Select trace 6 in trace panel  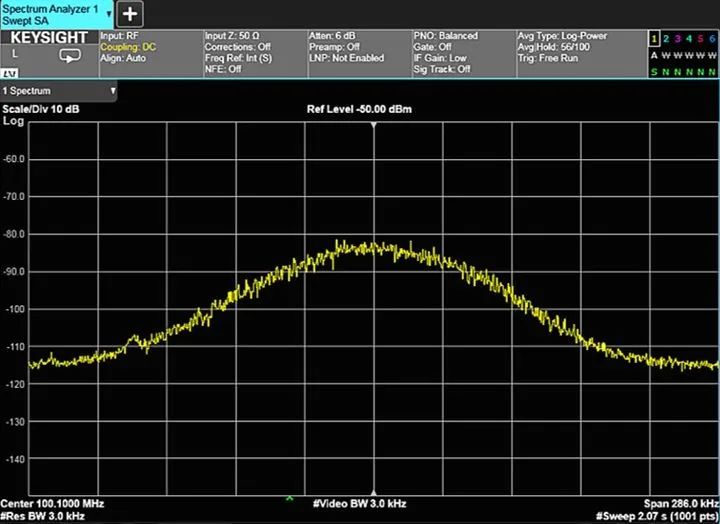[712, 38]
